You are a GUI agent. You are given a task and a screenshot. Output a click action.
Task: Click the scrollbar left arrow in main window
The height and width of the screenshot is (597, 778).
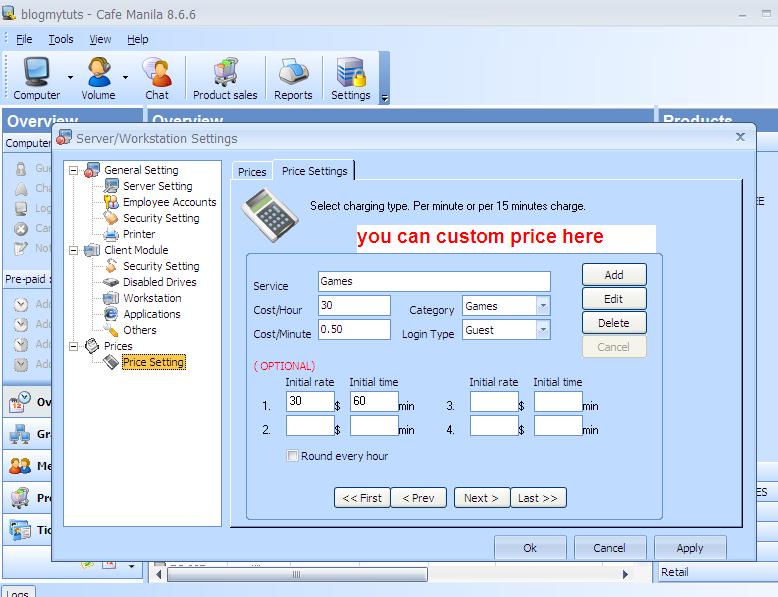tap(159, 575)
